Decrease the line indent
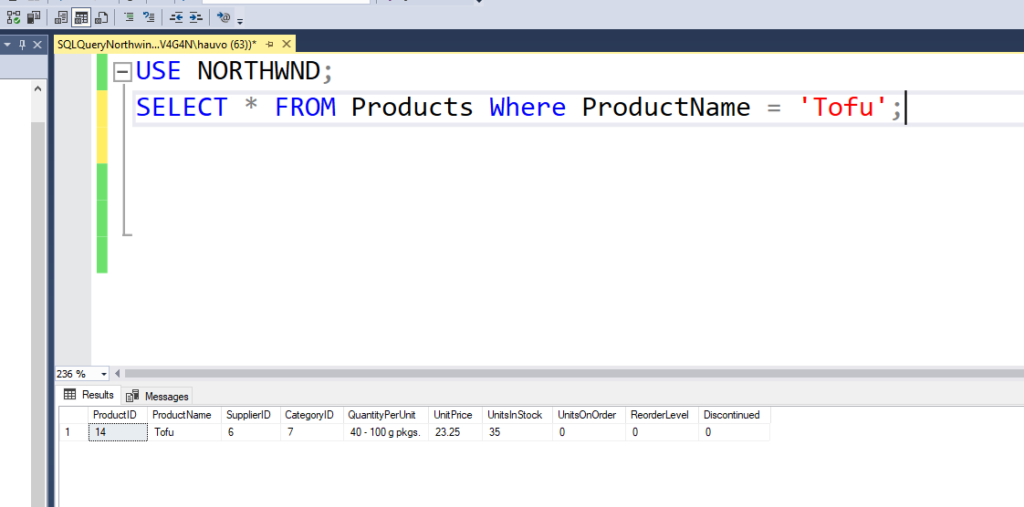The height and width of the screenshot is (507, 1024). [176, 17]
